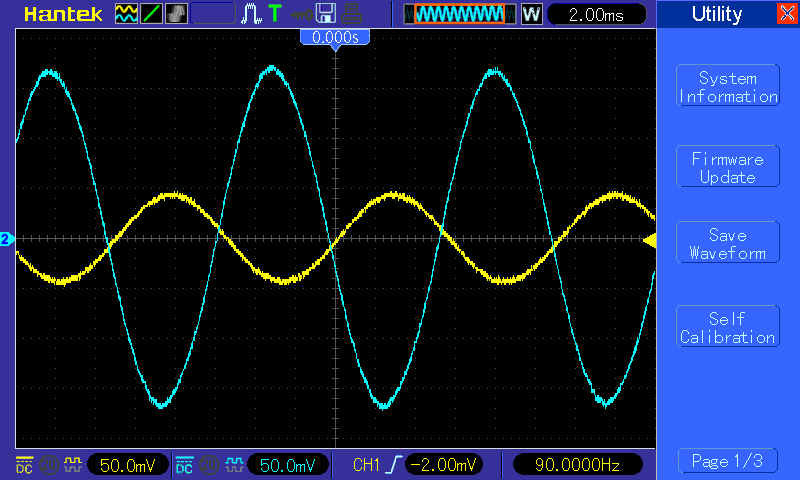Image resolution: width=800 pixels, height=480 pixels.
Task: Click the yellow CH1 square-wave probe icon
Action: 73,465
